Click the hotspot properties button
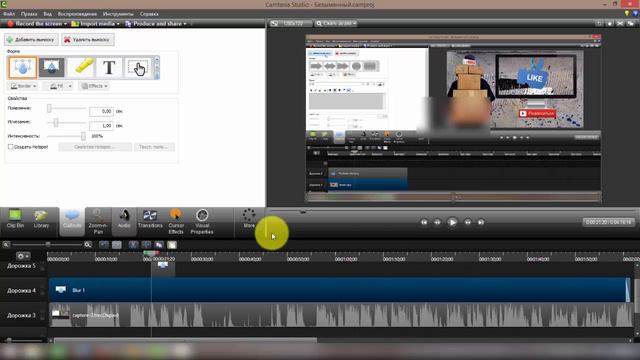 [95, 147]
